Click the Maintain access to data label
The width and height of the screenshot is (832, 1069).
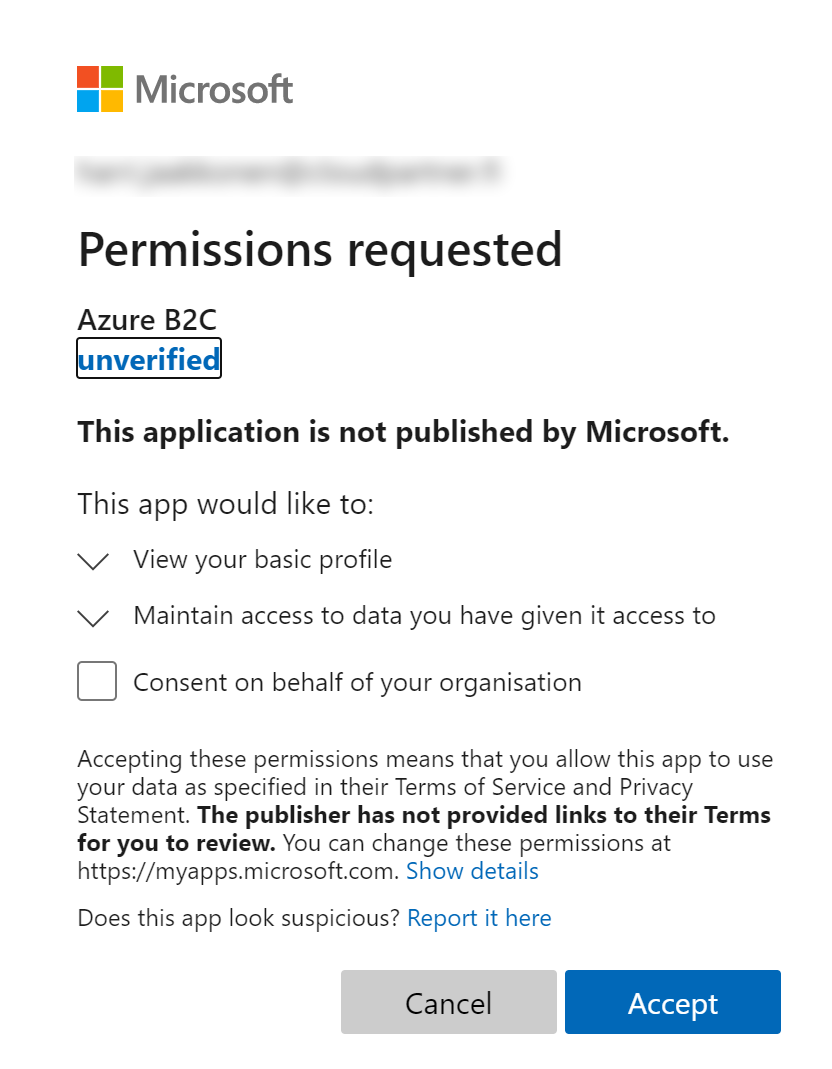(x=424, y=615)
